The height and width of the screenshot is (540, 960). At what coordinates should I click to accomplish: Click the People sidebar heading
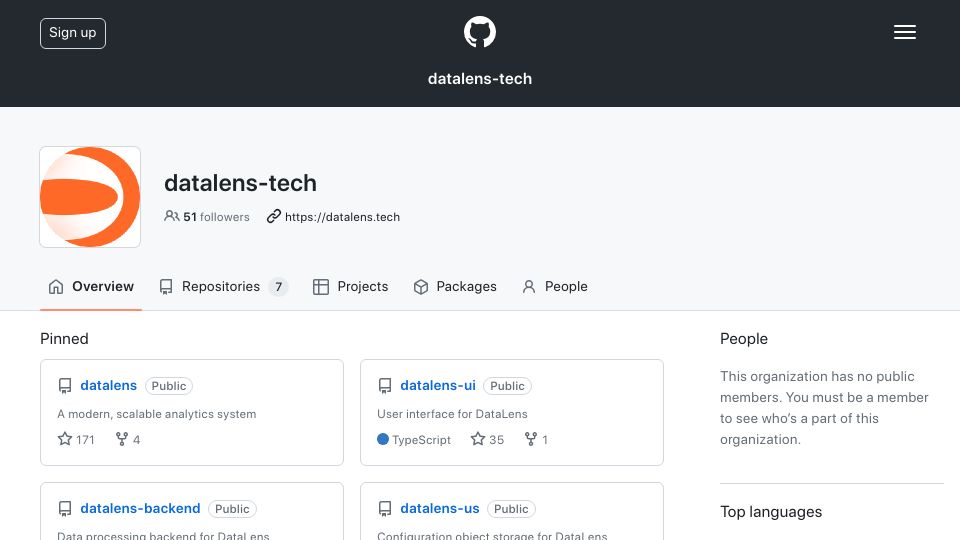point(744,339)
